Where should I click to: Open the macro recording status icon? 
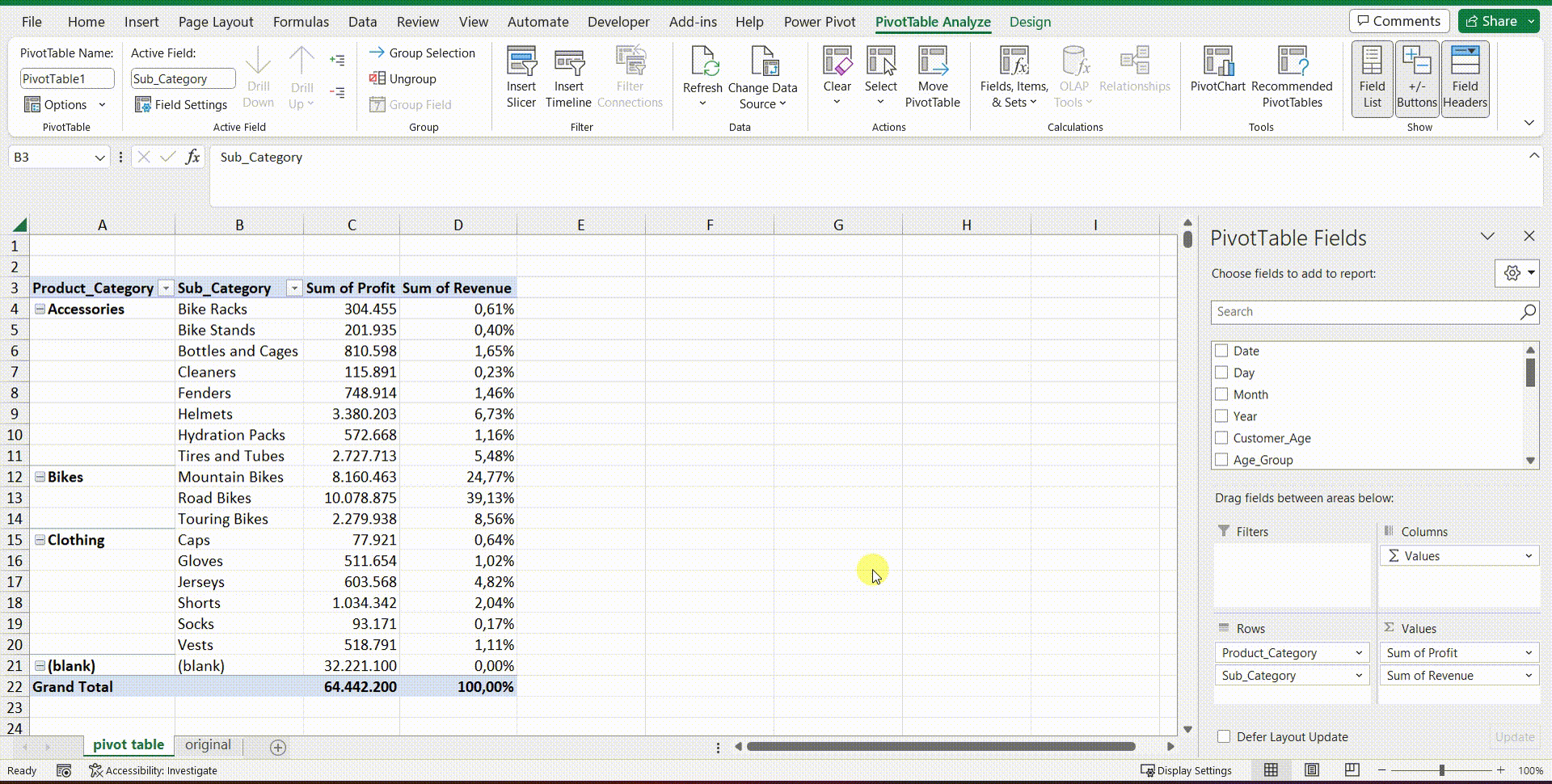[x=64, y=770]
